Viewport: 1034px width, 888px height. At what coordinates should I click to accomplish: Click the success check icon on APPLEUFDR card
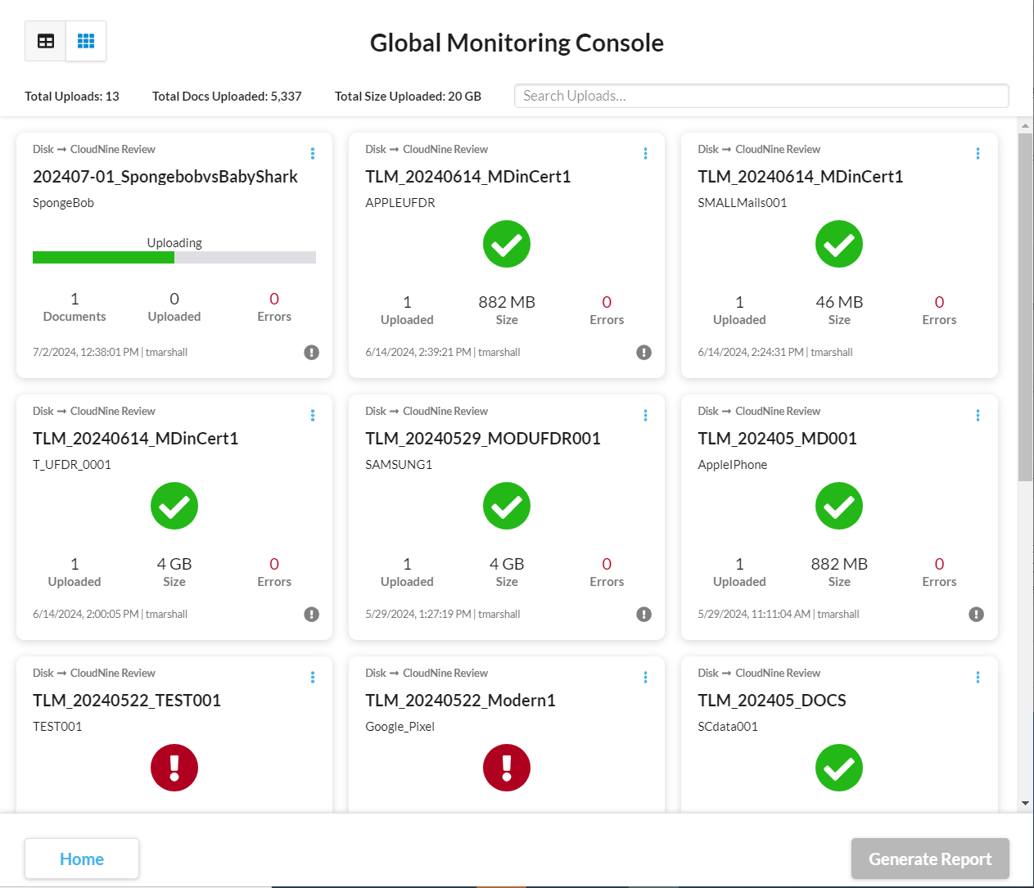[506, 244]
